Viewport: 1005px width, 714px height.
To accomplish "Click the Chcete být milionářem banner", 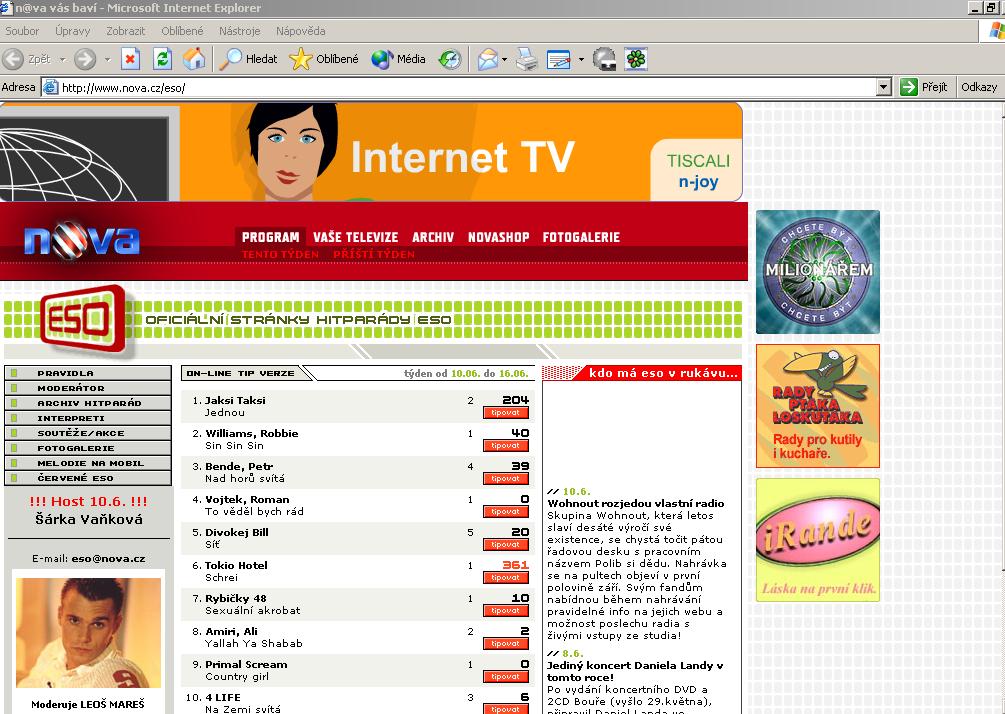I will tap(818, 272).
